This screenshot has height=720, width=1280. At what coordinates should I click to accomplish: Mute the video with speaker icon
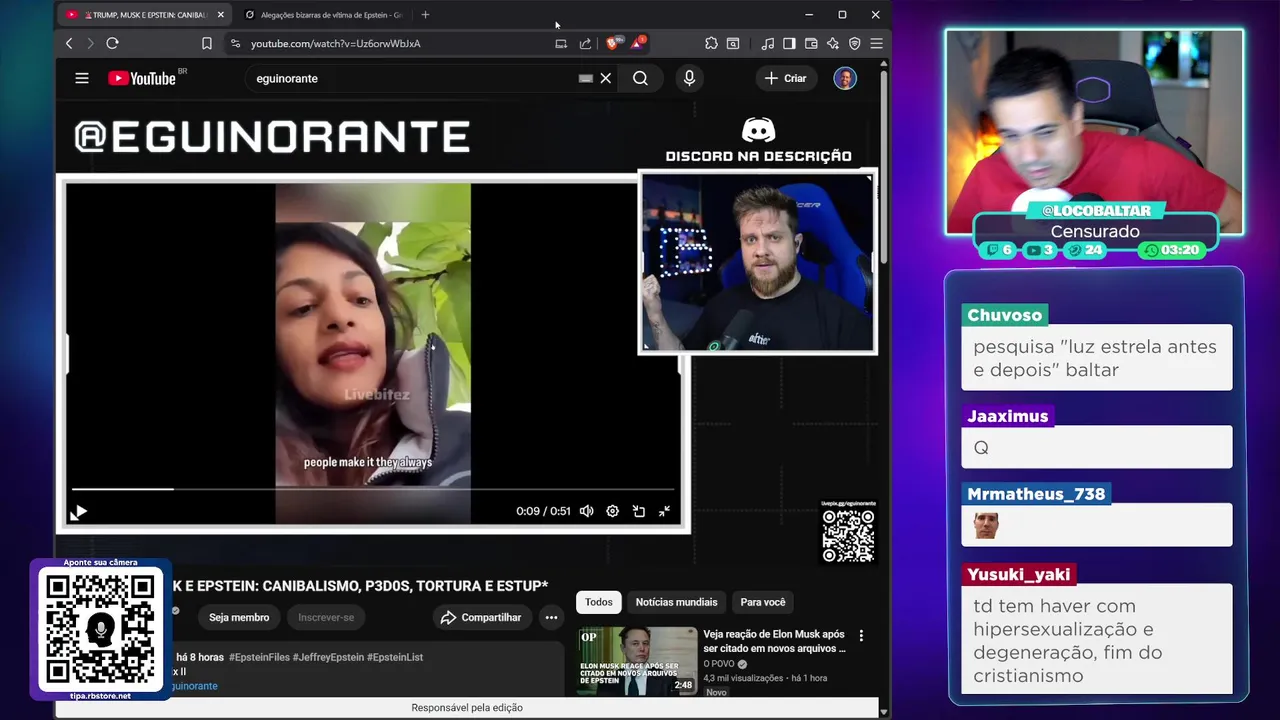[587, 511]
